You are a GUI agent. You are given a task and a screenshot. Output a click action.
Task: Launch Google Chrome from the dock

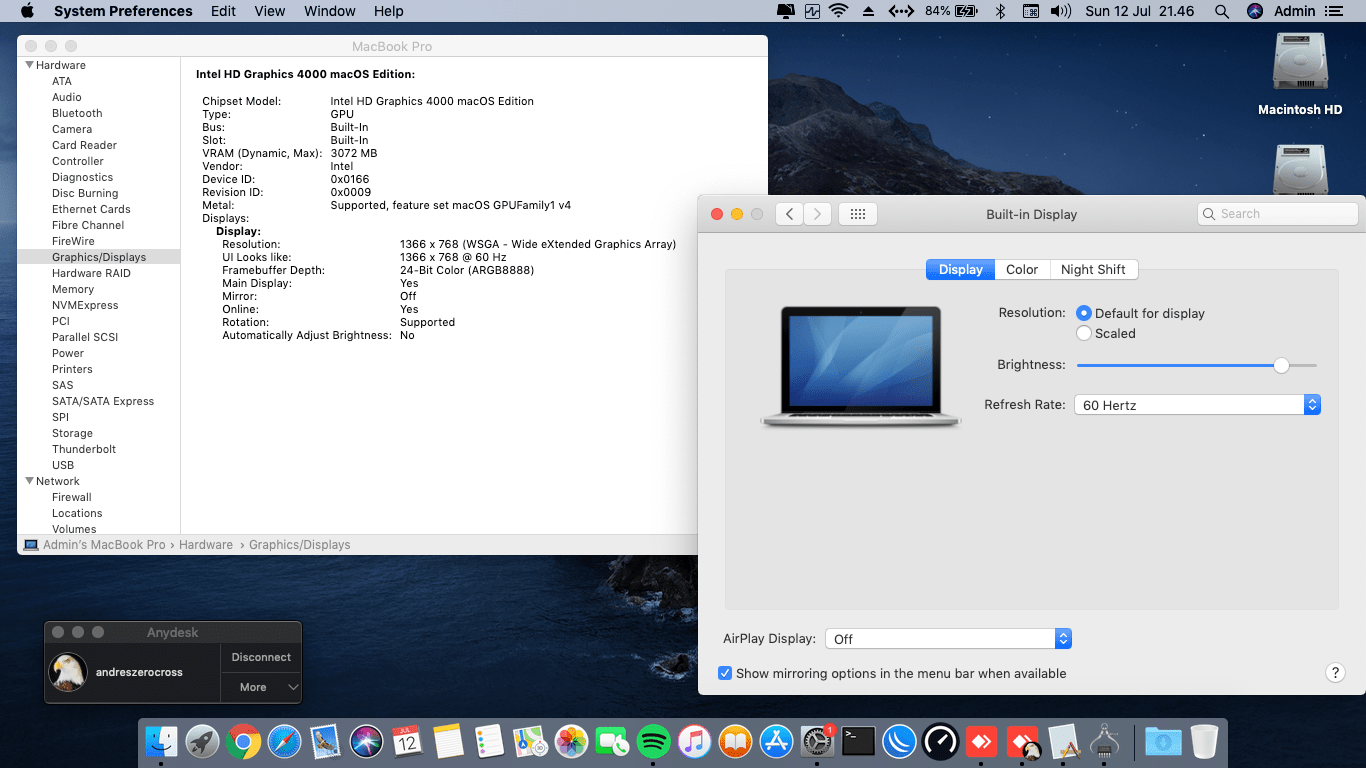tap(243, 741)
